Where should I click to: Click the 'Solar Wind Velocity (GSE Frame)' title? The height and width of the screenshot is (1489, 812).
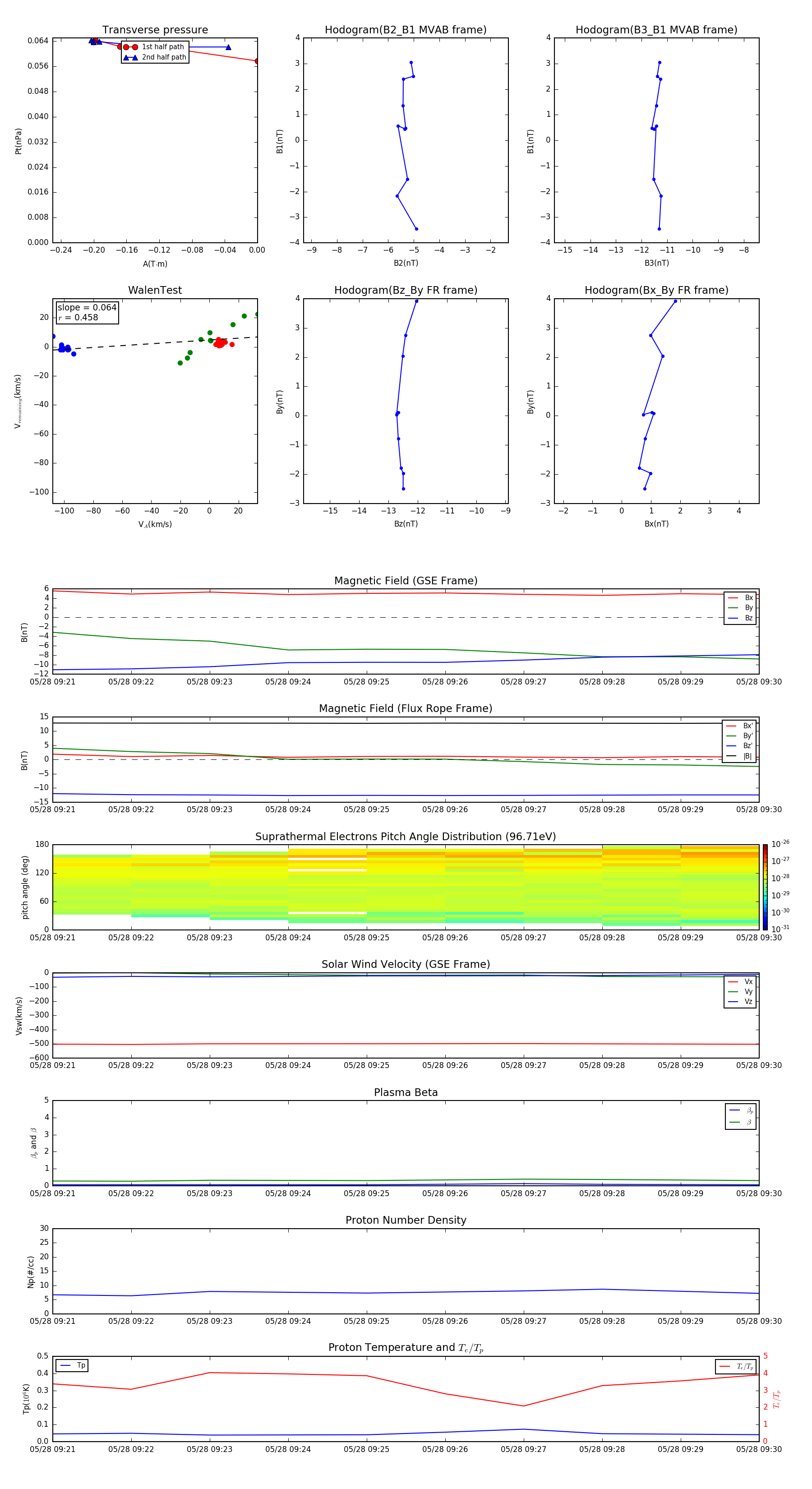click(x=406, y=965)
